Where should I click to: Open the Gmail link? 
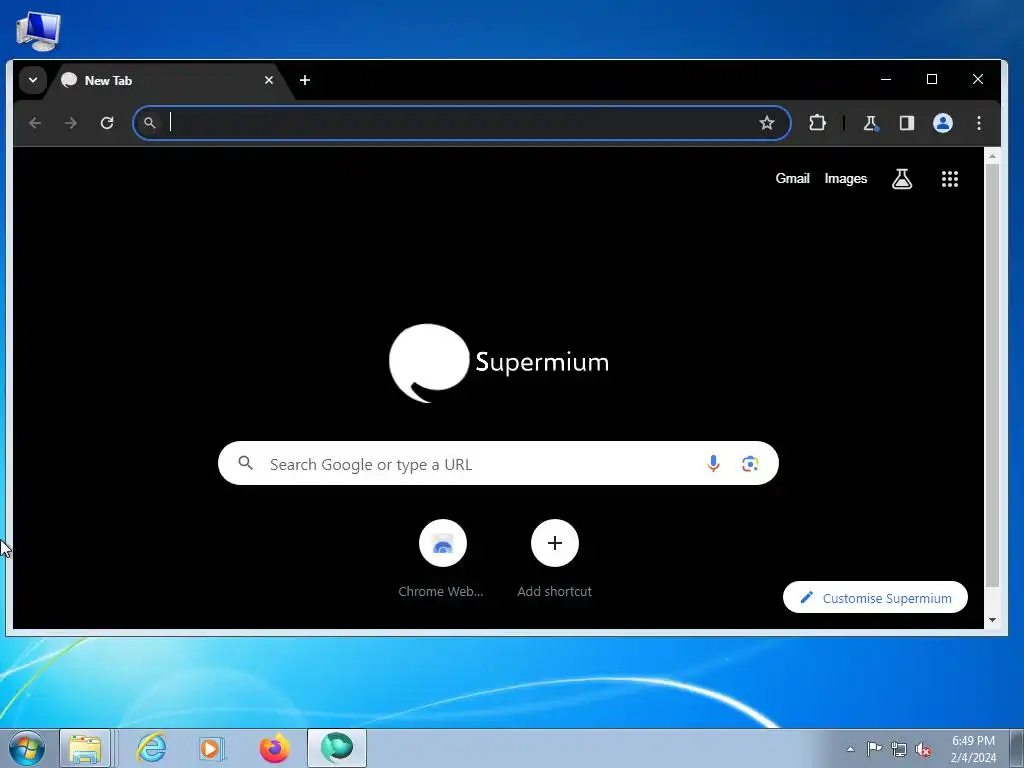[792, 178]
